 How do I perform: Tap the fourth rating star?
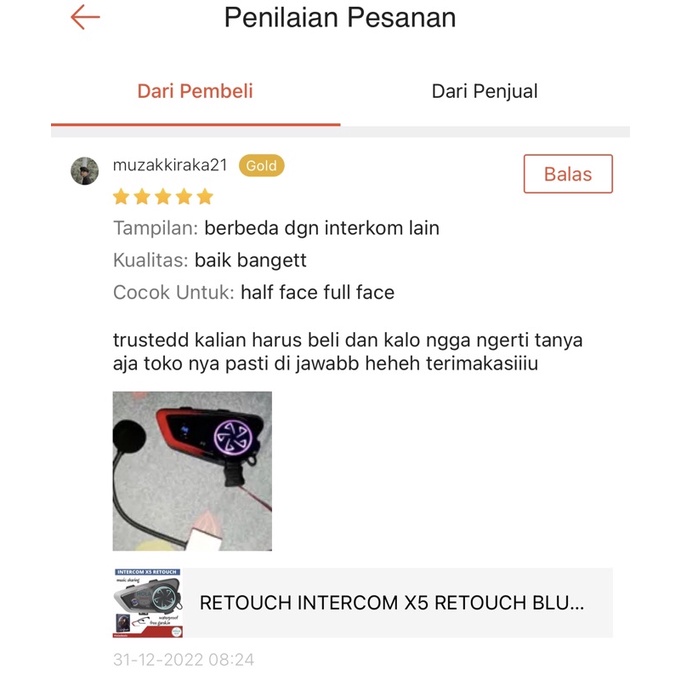tap(184, 197)
